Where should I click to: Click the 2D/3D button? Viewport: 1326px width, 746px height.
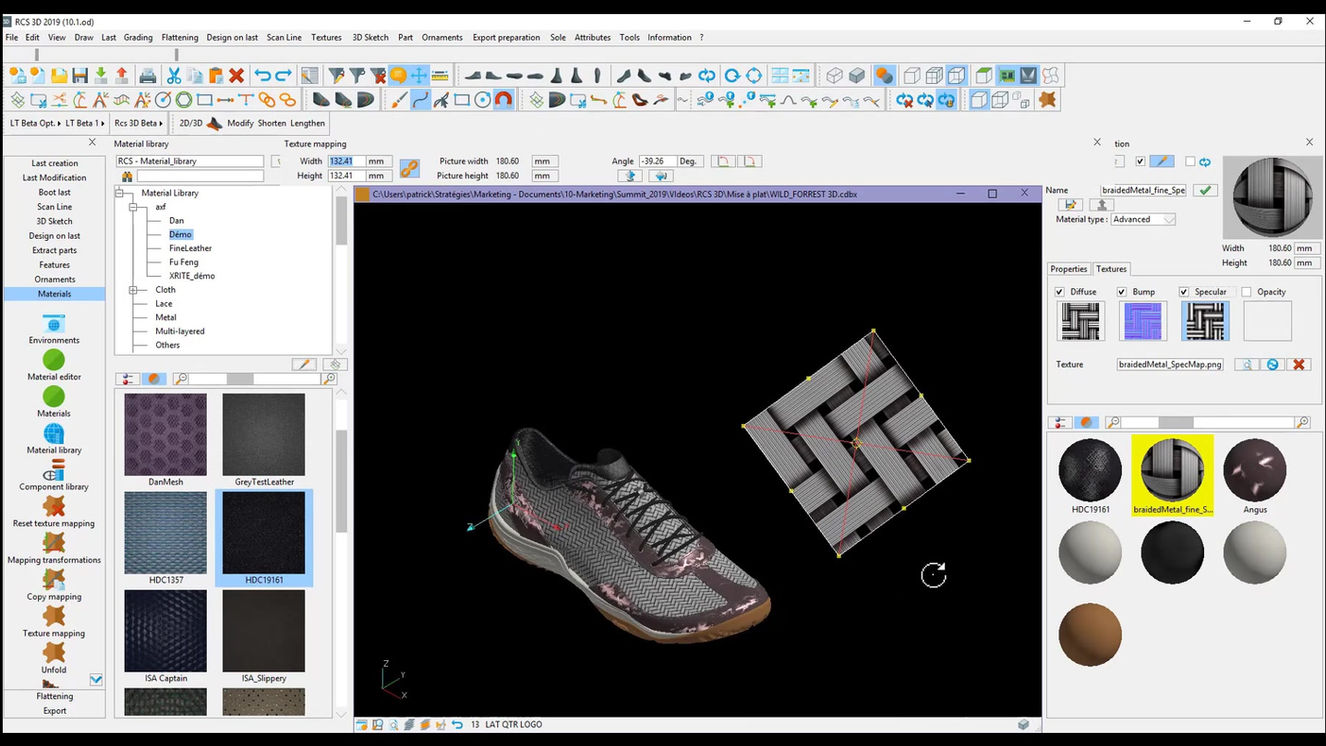(190, 123)
